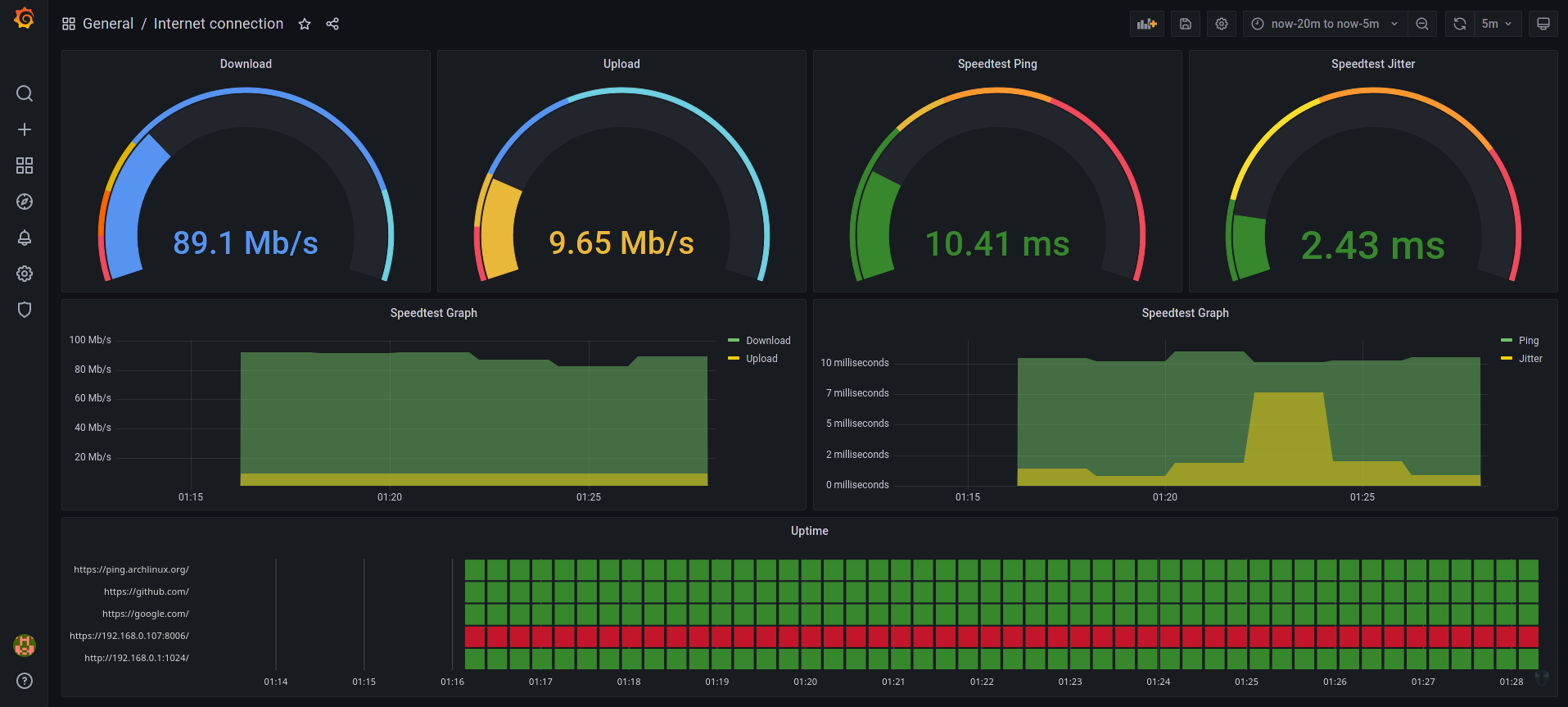This screenshot has height=707, width=1568.
Task: Click the green Ping legend color swatch
Action: [1507, 340]
